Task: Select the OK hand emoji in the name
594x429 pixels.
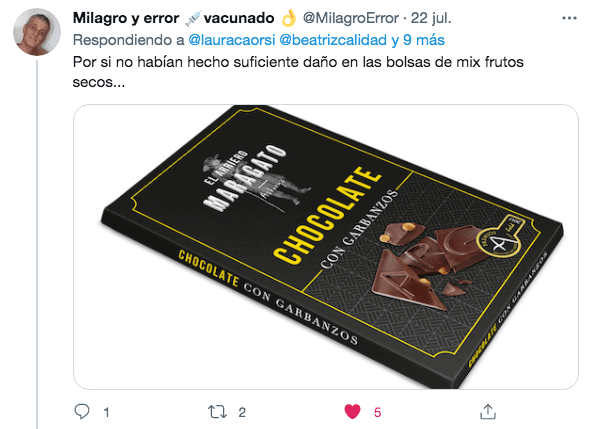Action: [289, 18]
